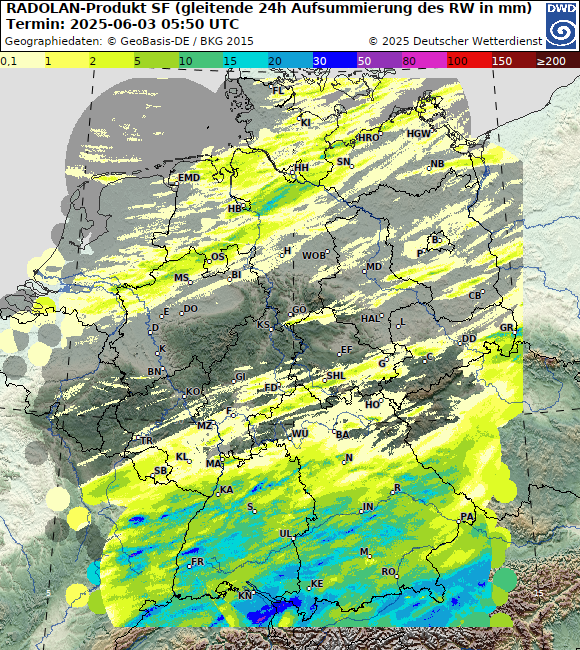Click the KS city label
Screen dimensions: 580x650
(x=263, y=325)
